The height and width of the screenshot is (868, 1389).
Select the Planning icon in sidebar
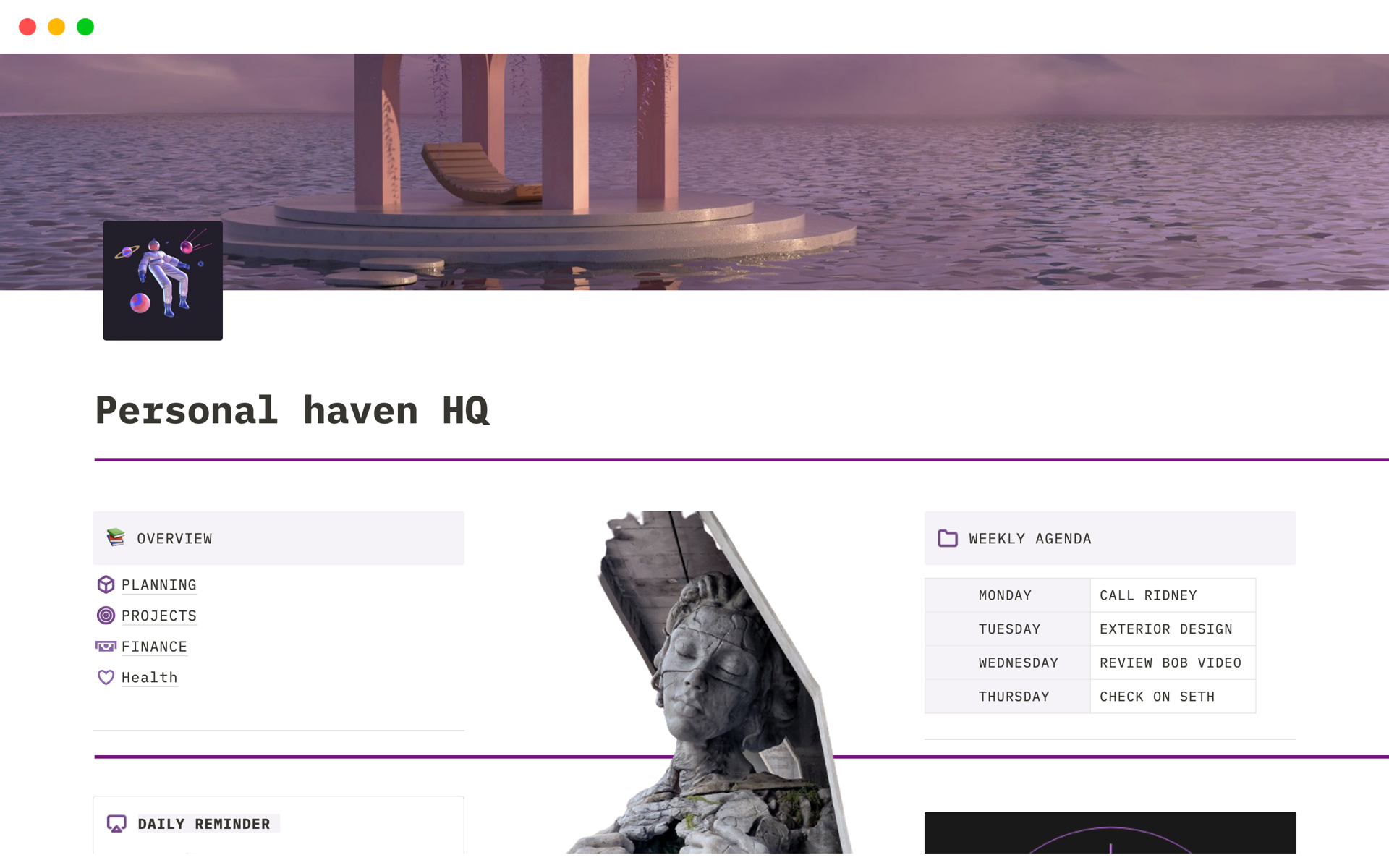click(106, 584)
